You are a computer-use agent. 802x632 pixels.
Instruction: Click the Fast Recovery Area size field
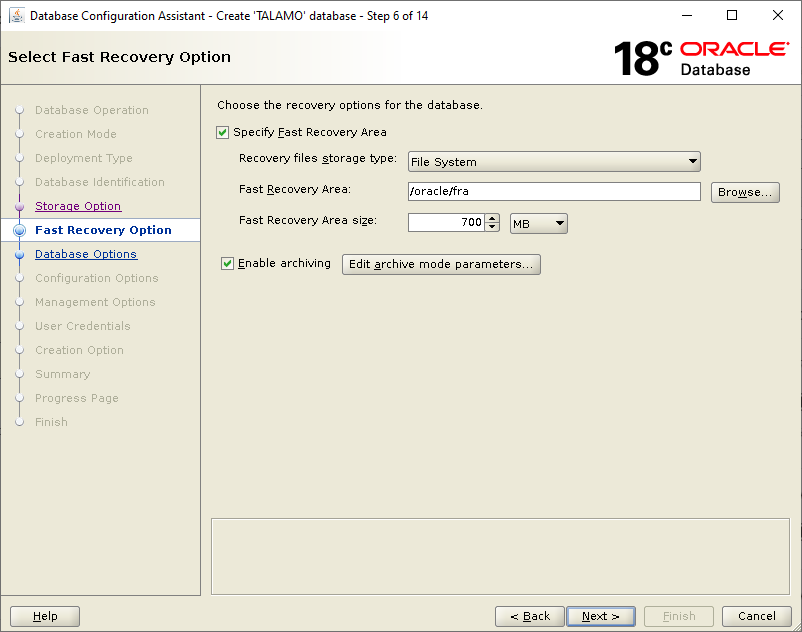[446, 222]
